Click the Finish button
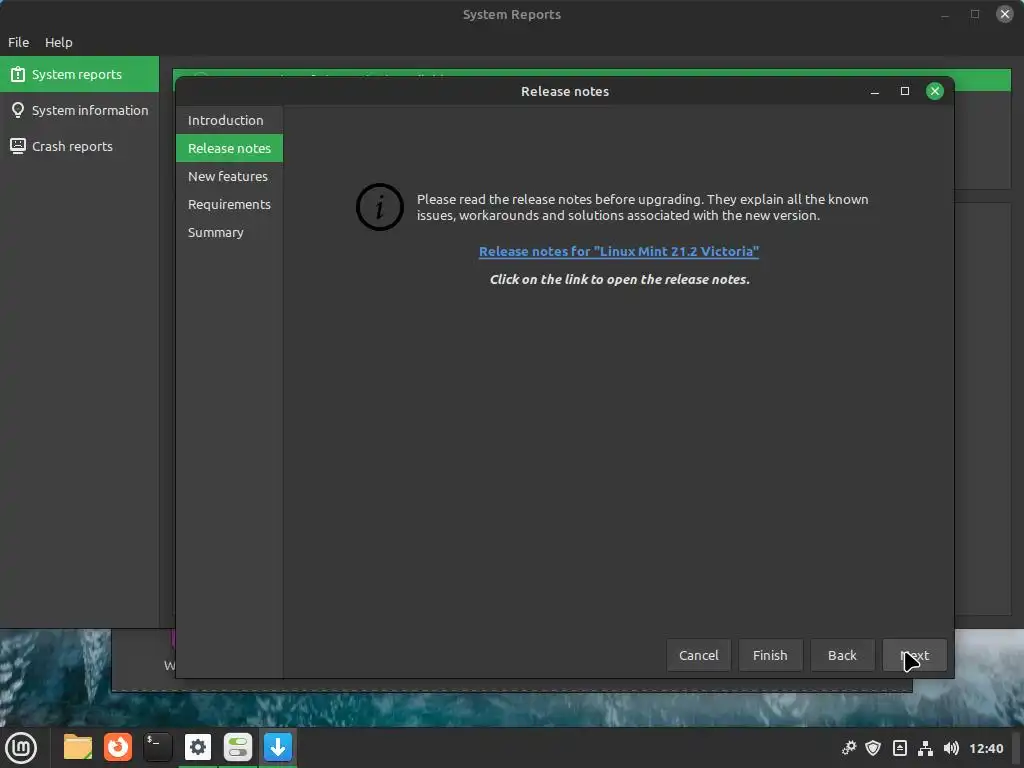Image resolution: width=1024 pixels, height=768 pixels. [771, 655]
